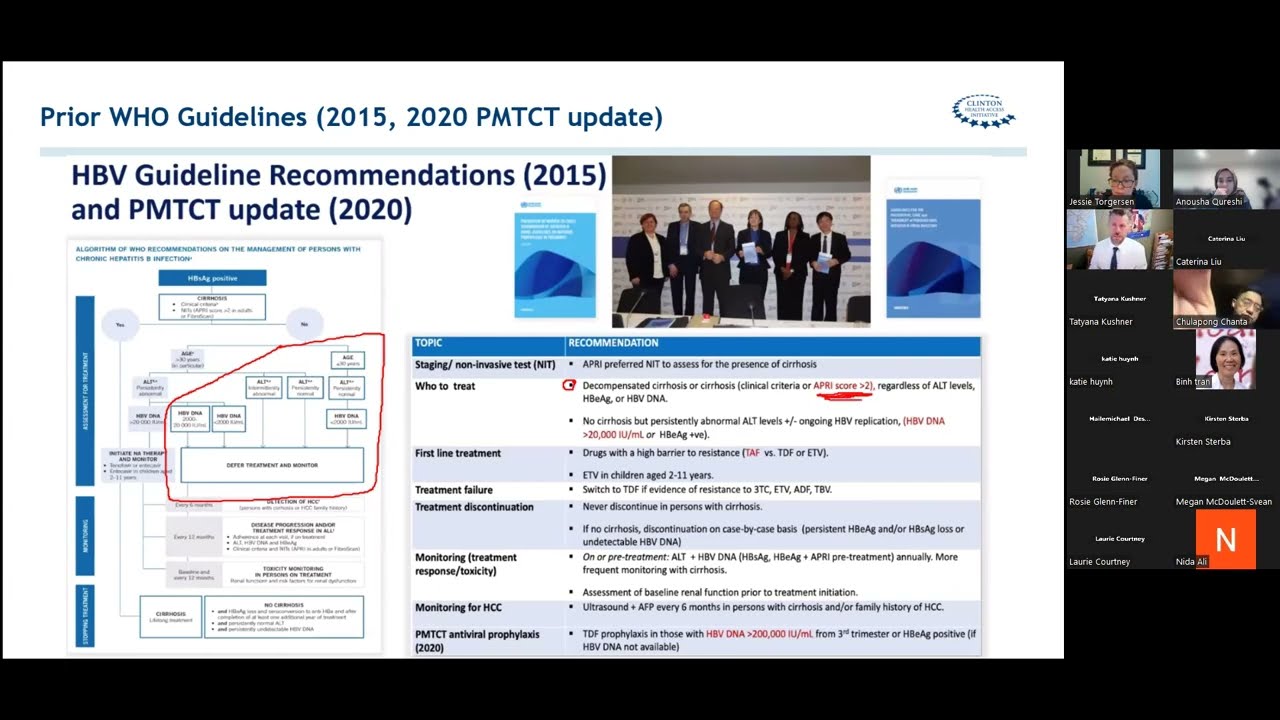Image resolution: width=1280 pixels, height=720 pixels.
Task: Select Rosie Glenn-Finer's participant tile
Action: coord(1119,479)
